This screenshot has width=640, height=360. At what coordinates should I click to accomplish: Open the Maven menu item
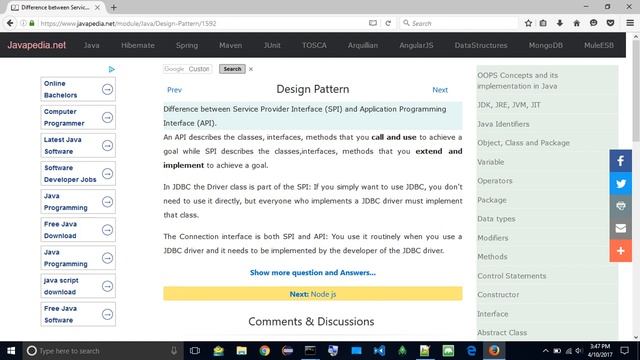[230, 45]
